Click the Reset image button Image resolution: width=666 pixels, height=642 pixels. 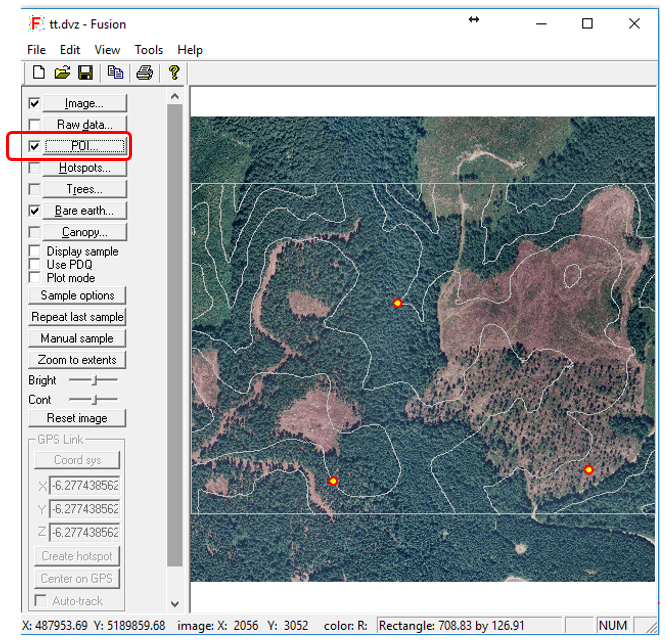(78, 418)
